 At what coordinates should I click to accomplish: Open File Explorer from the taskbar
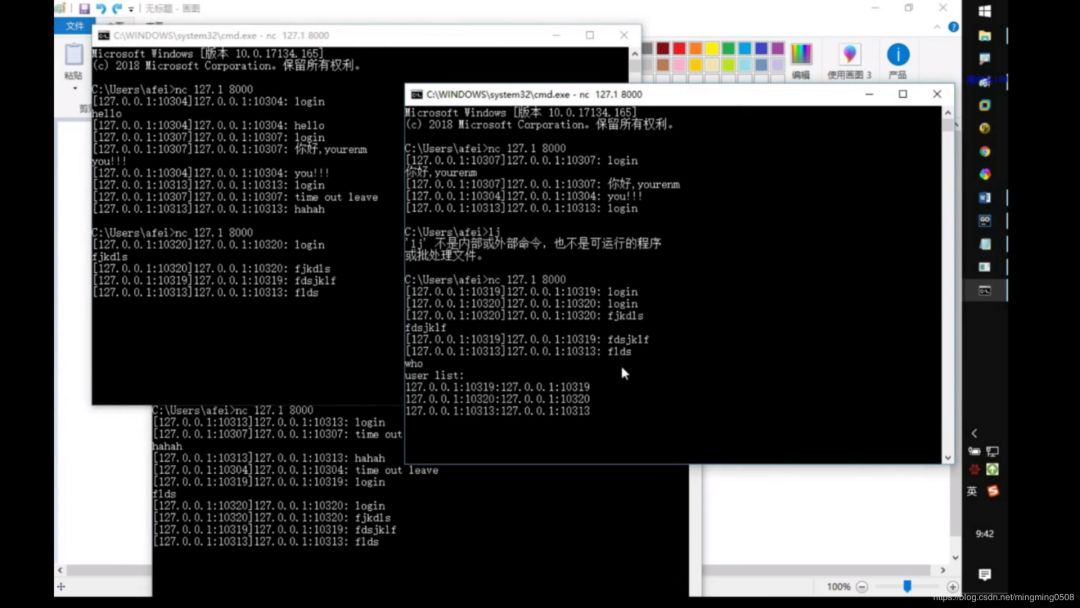click(984, 35)
